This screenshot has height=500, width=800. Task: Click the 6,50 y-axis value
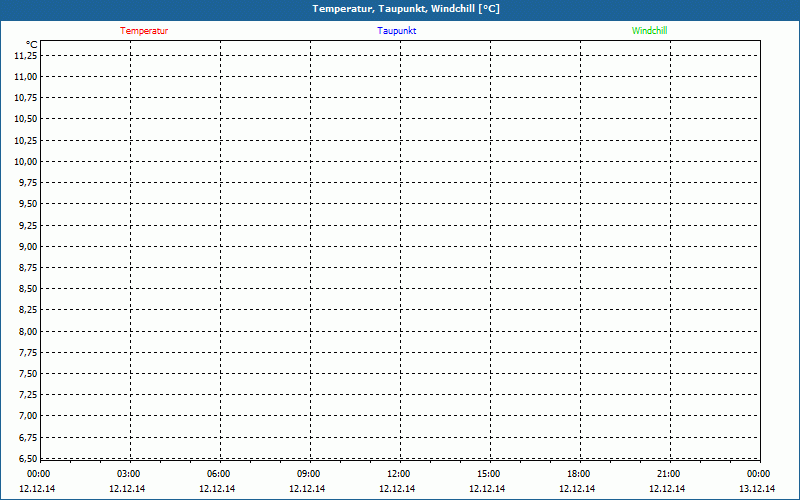28,459
